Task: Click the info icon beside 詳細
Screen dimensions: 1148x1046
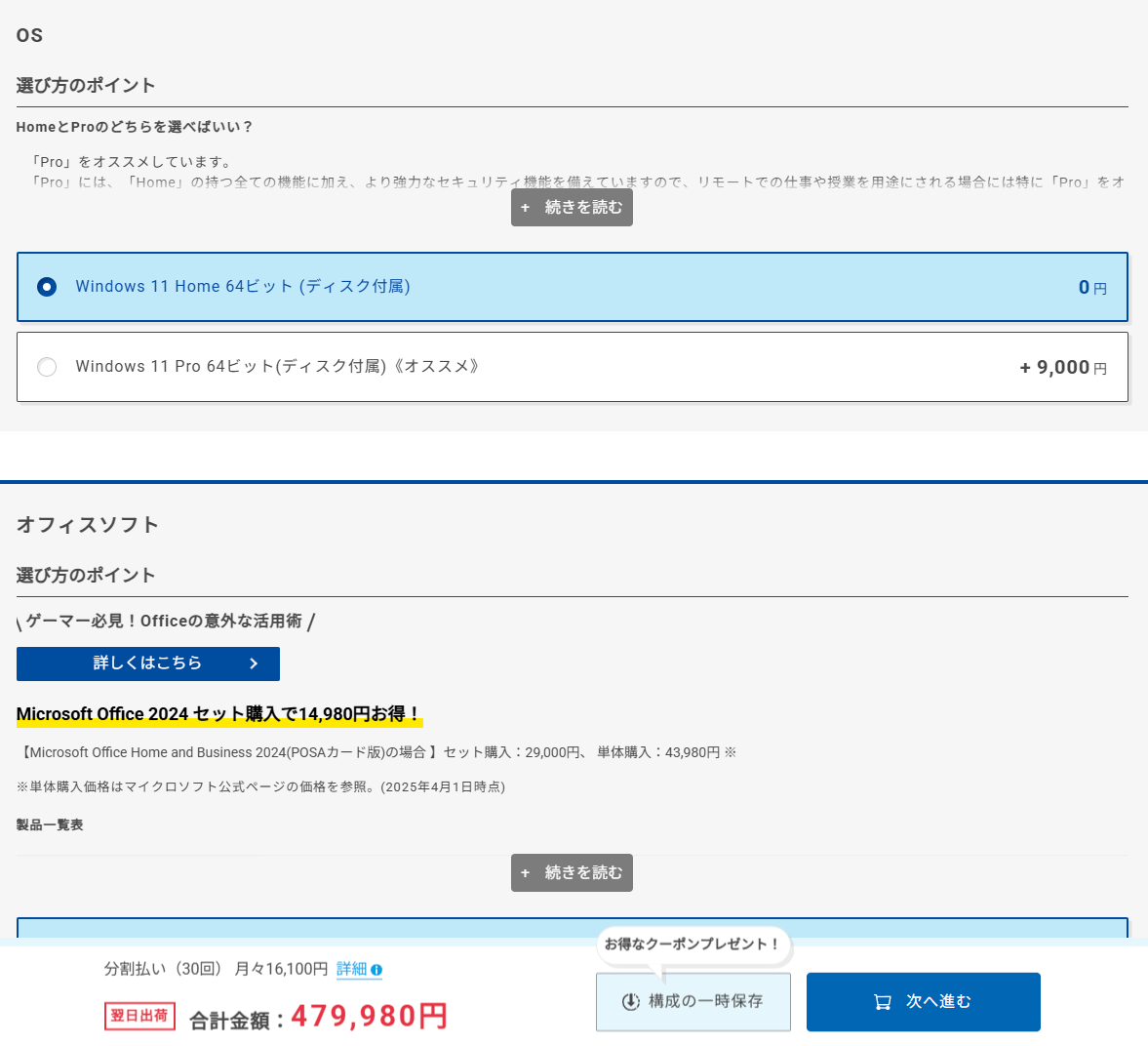Action: [x=376, y=970]
